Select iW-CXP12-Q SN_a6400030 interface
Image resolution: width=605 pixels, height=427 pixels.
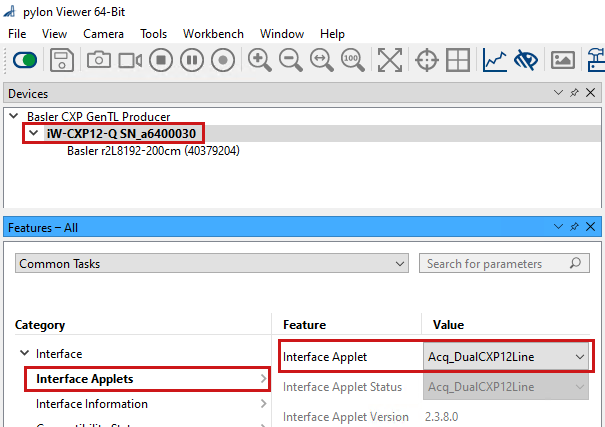[121, 133]
